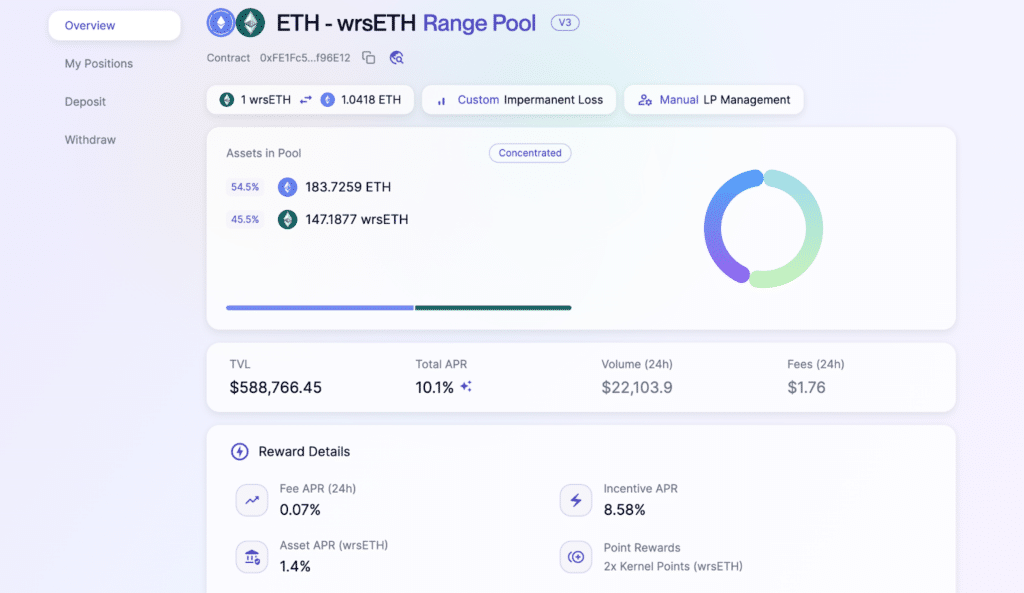Copy the contract address icon
Image resolution: width=1024 pixels, height=593 pixels.
368,57
